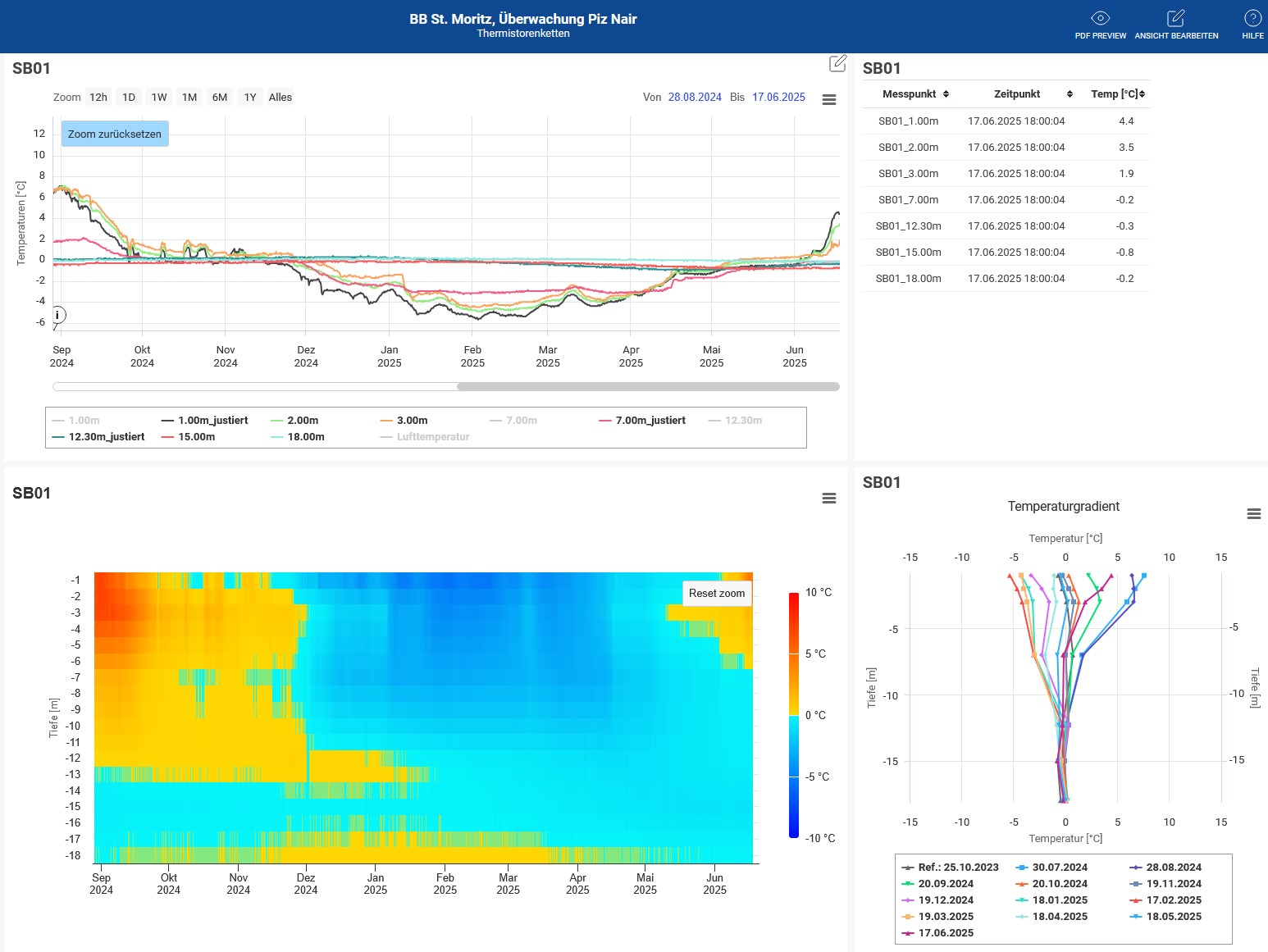
Task: Click the Ansicht Bearbeiten edit icon
Action: [x=1175, y=19]
